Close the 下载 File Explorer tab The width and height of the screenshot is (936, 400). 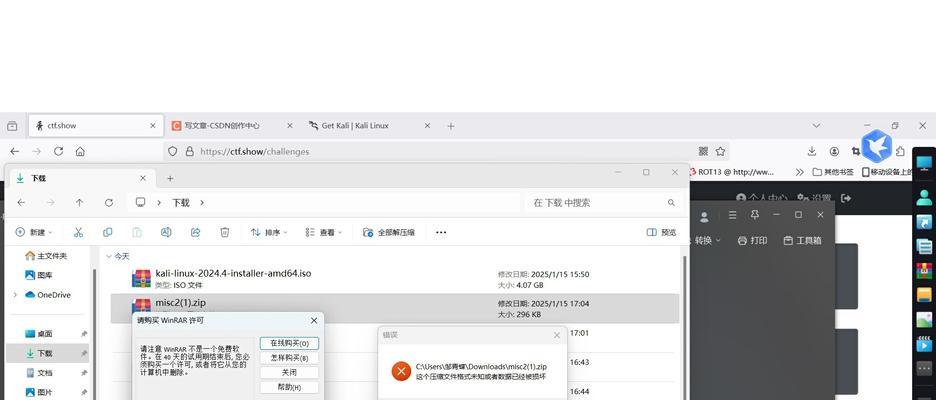tap(143, 178)
